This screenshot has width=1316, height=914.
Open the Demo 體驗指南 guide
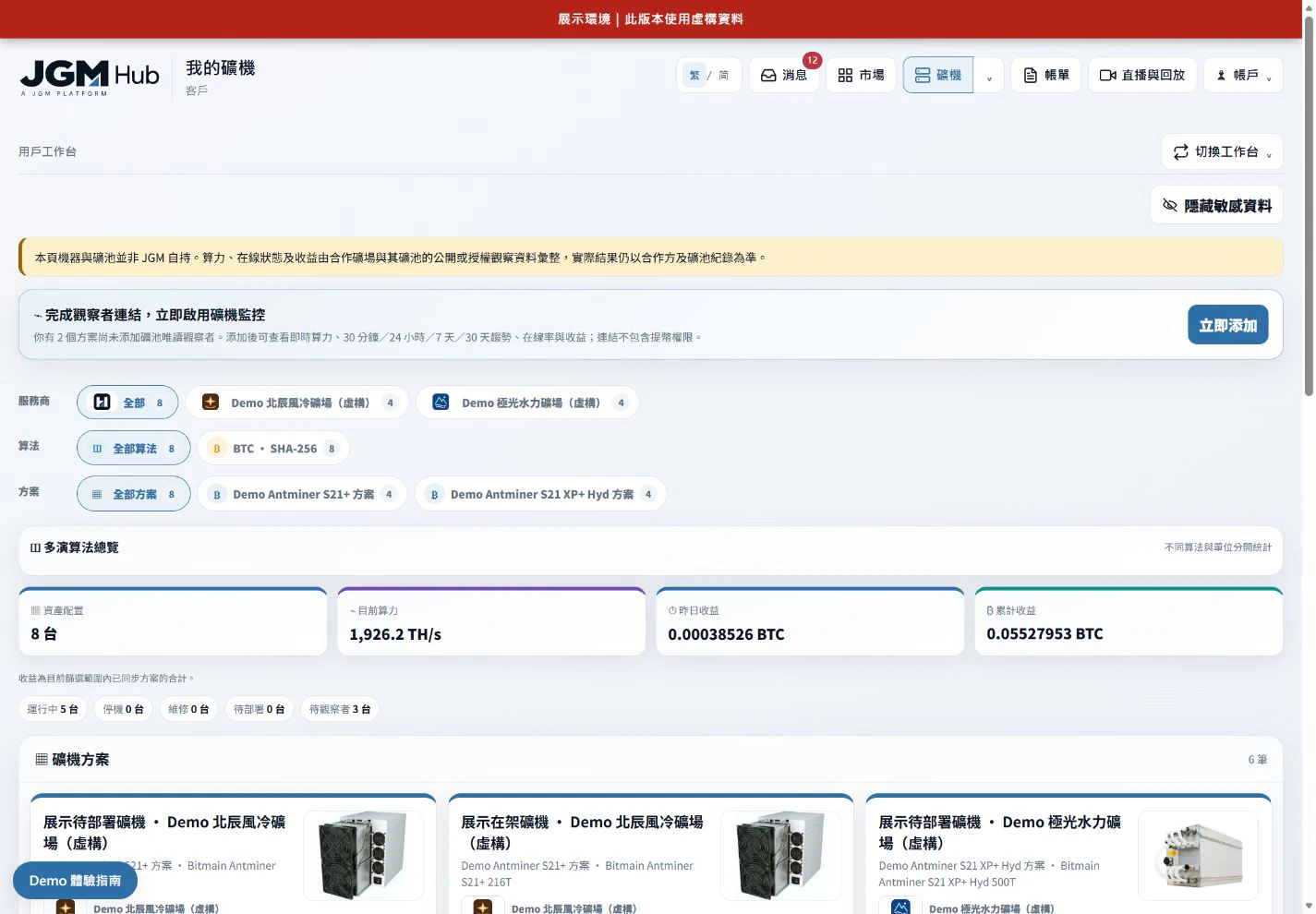pyautogui.click(x=75, y=881)
